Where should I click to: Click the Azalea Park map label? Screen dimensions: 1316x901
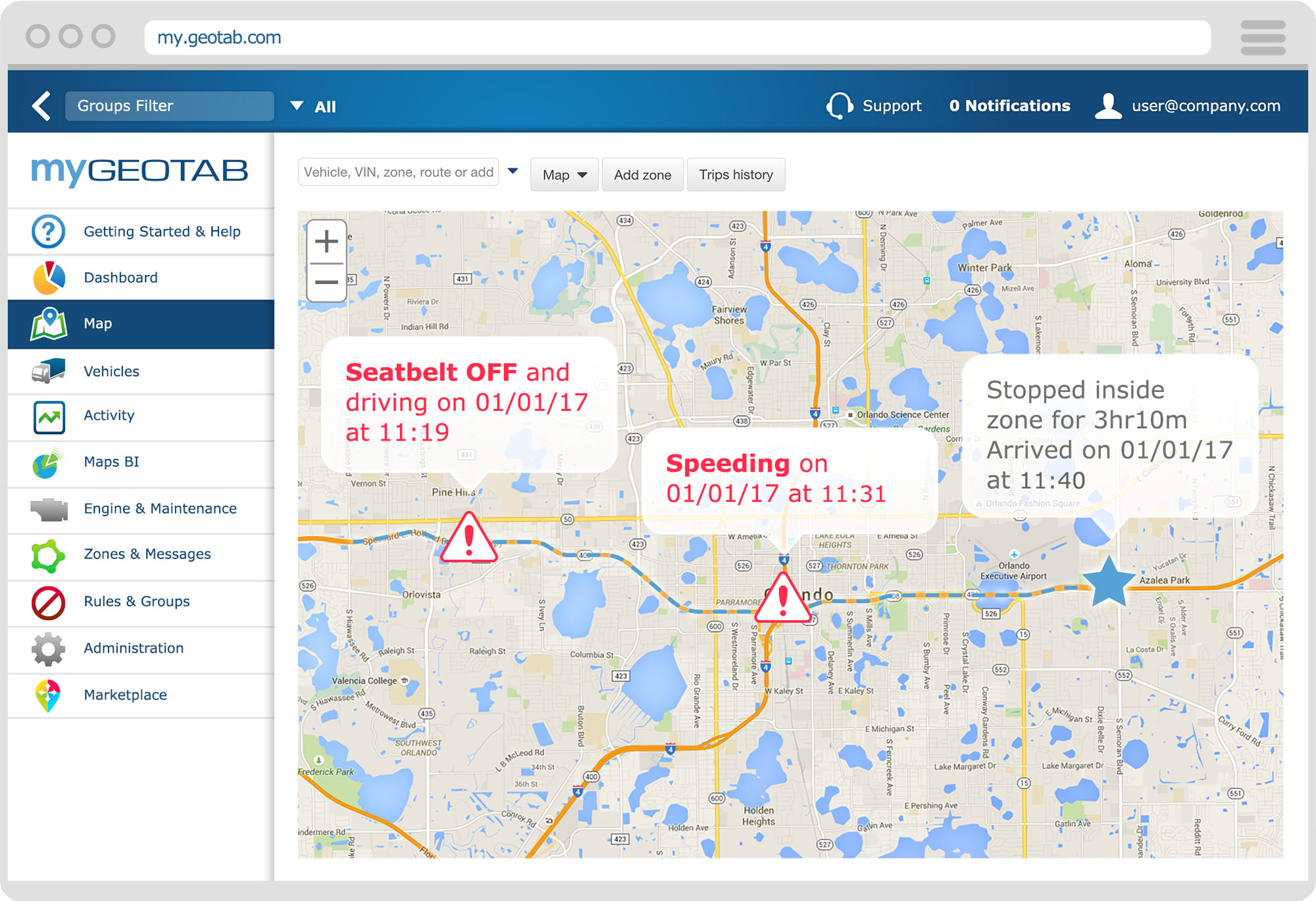click(x=1164, y=580)
